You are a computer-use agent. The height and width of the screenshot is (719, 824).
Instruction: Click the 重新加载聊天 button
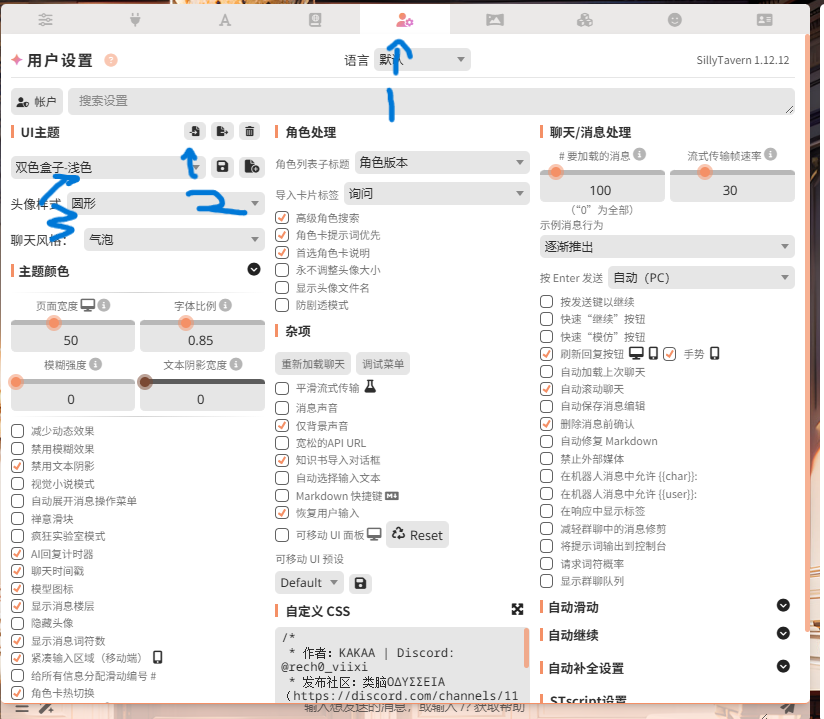tap(313, 363)
